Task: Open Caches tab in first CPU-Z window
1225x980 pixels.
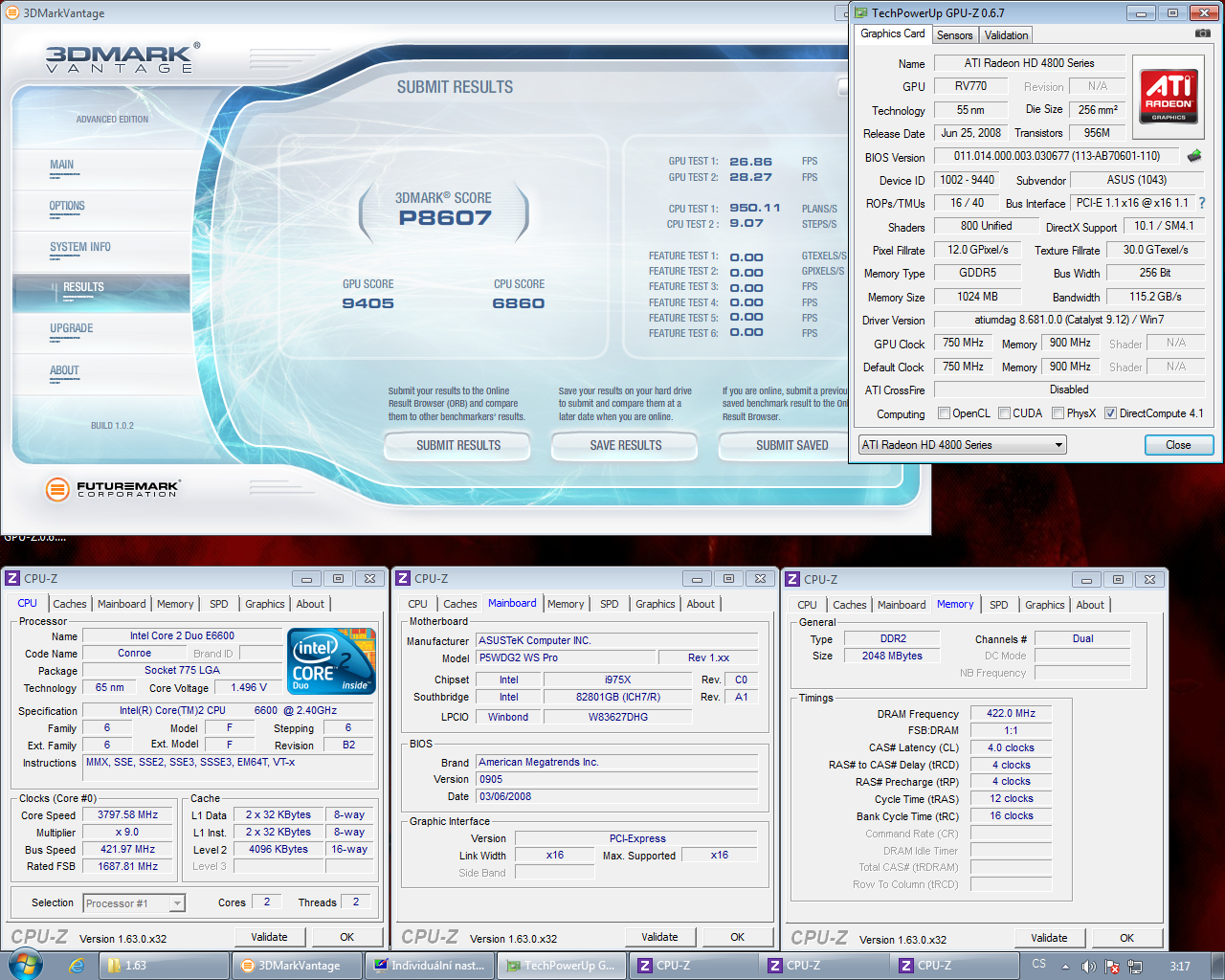Action: click(70, 604)
